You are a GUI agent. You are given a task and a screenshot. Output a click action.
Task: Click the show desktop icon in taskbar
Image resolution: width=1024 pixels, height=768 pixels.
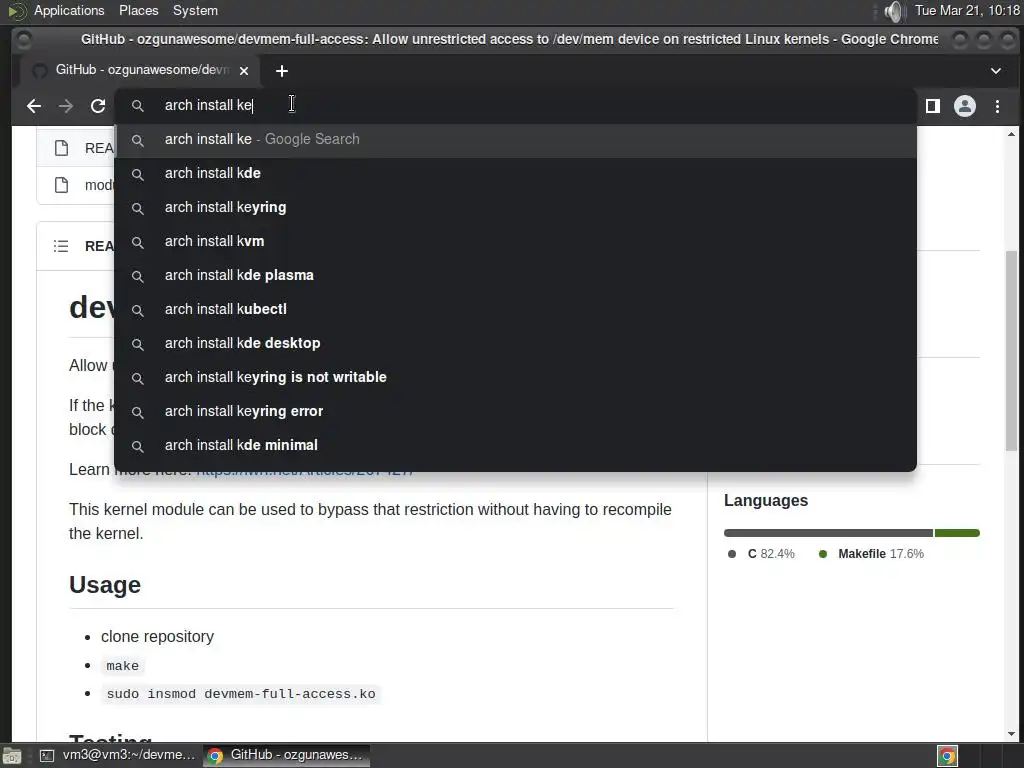12,756
